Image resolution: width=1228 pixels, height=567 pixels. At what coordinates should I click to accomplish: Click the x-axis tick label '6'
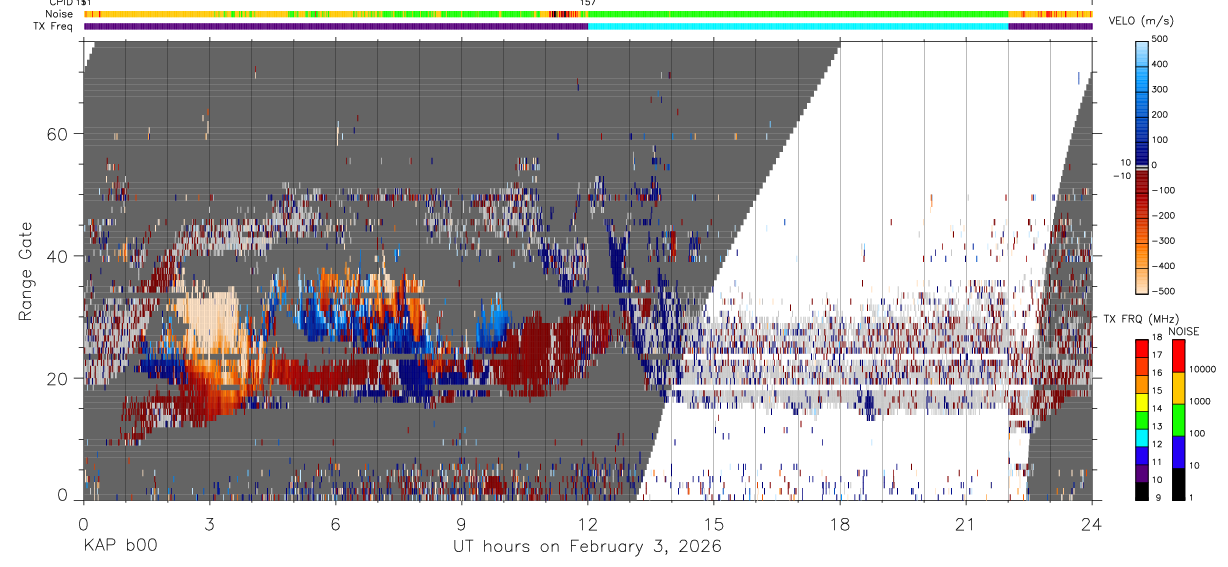pos(335,524)
